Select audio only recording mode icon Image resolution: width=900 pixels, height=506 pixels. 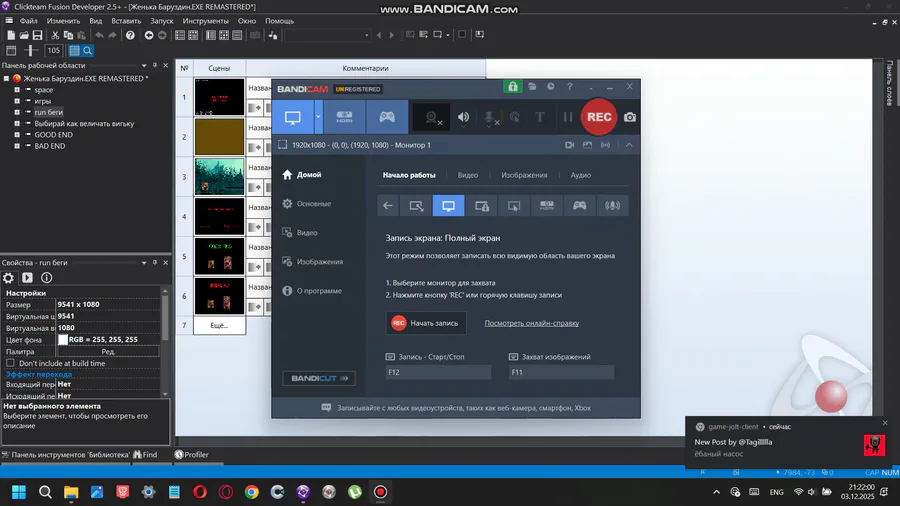click(612, 205)
